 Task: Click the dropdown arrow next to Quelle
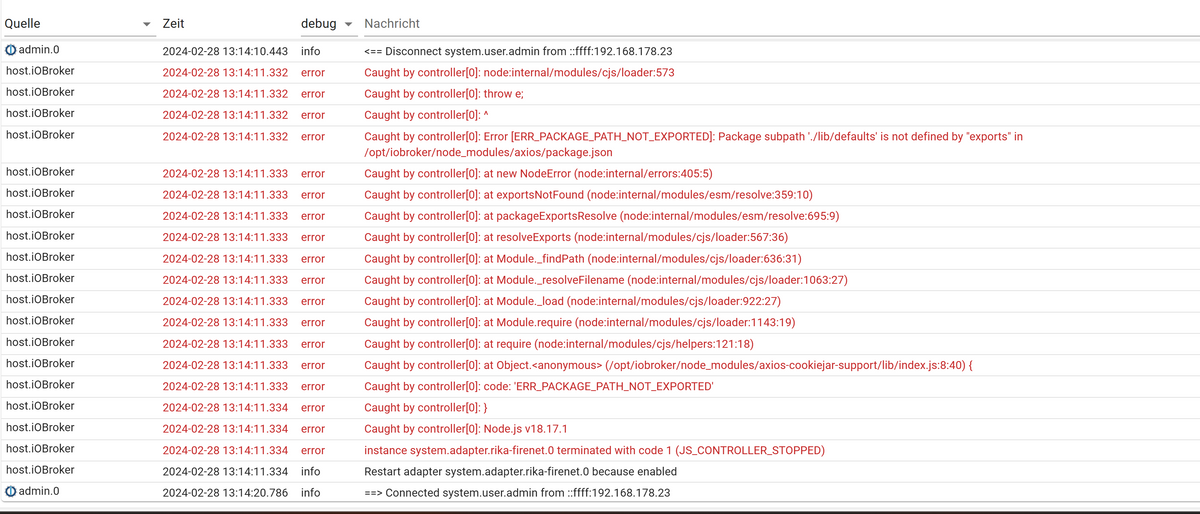[147, 24]
